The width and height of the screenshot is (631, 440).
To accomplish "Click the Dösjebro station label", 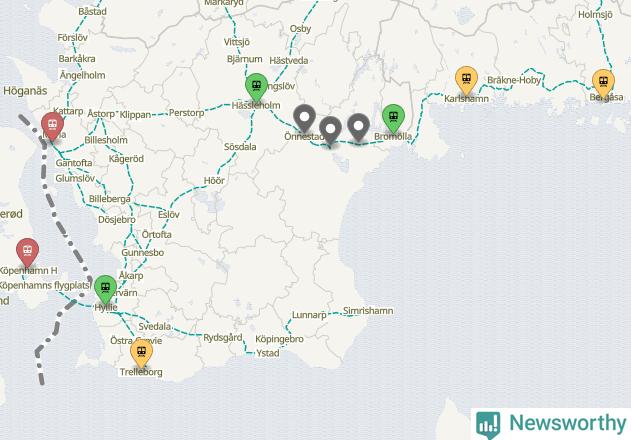I will (x=117, y=220).
